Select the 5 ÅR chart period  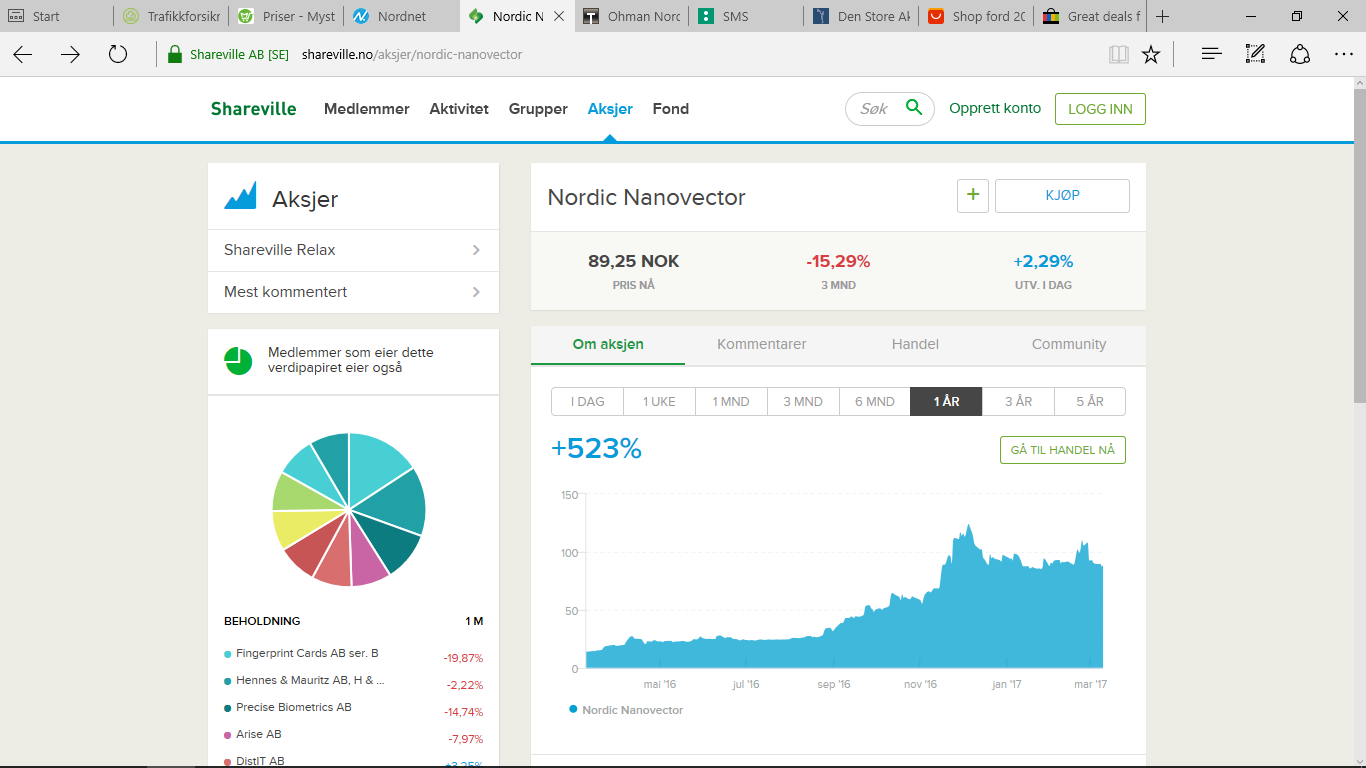(1090, 401)
